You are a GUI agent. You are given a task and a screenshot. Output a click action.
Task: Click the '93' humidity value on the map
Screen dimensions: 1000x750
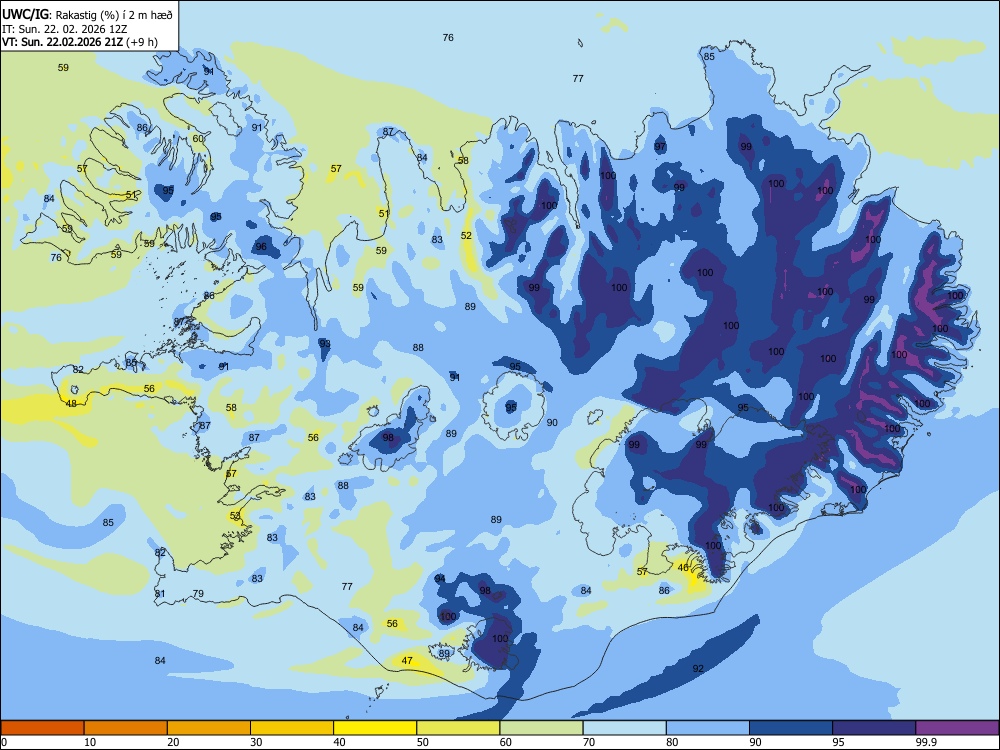coord(325,344)
